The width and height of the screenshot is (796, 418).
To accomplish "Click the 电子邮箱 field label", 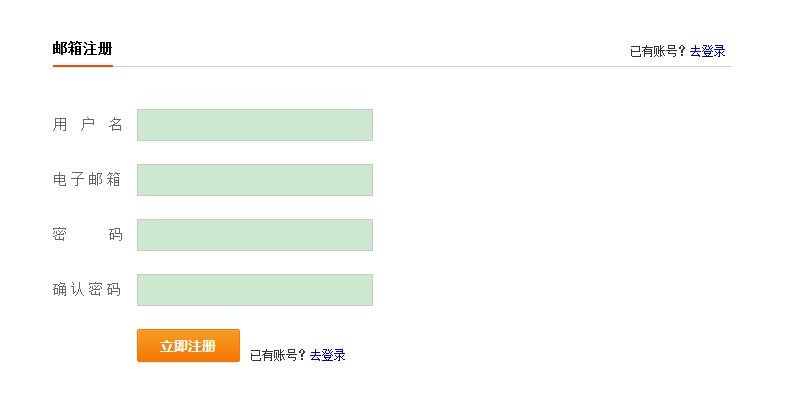I will point(87,180).
